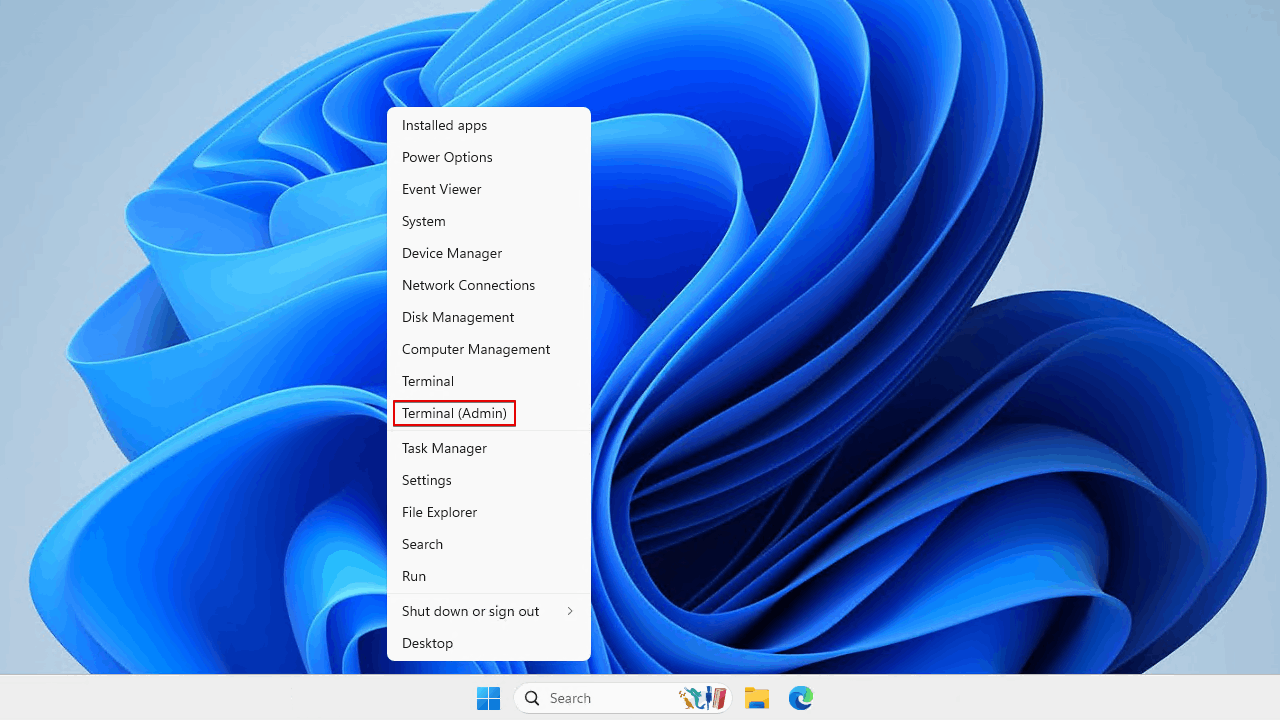Open Disk Management
This screenshot has height=720, width=1280.
[x=458, y=317]
